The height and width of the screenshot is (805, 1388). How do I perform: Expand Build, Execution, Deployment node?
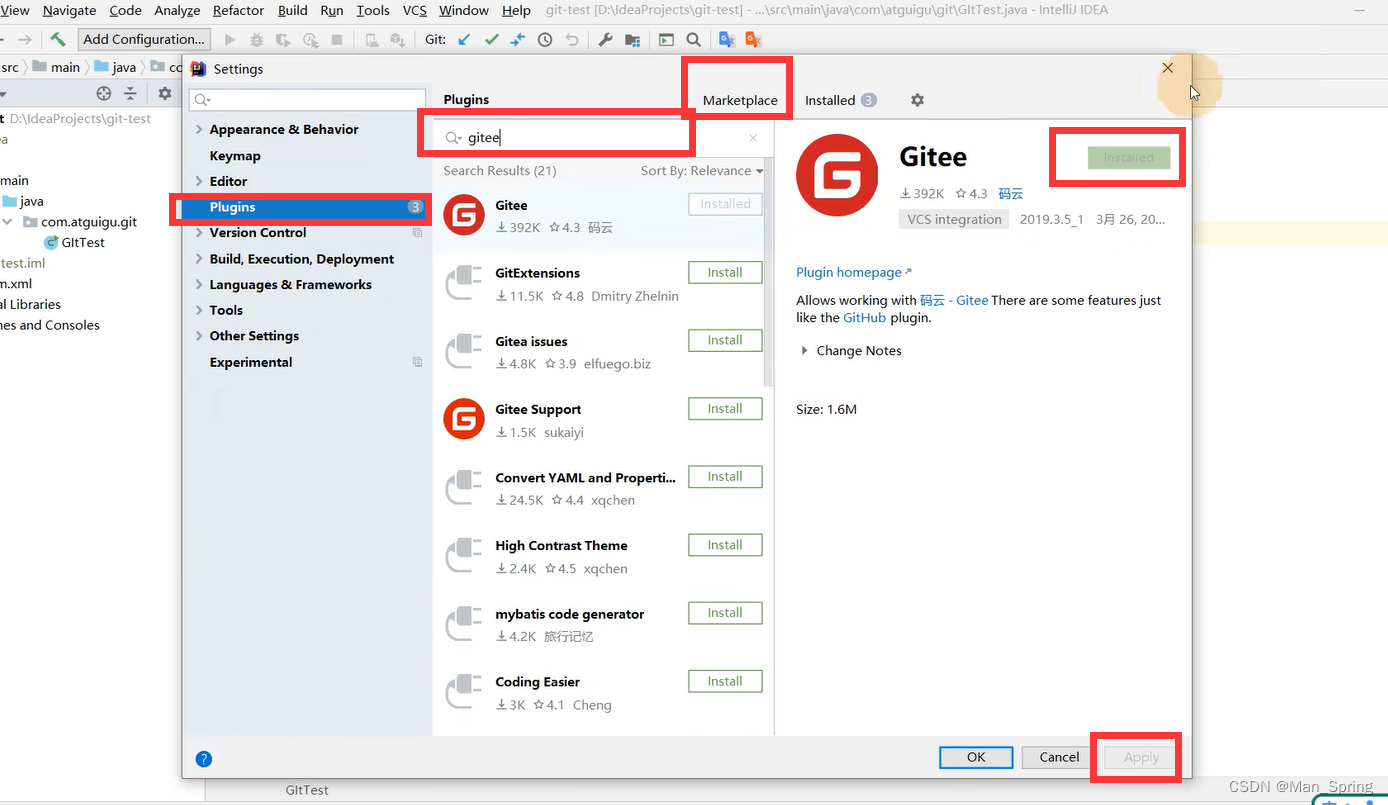199,258
